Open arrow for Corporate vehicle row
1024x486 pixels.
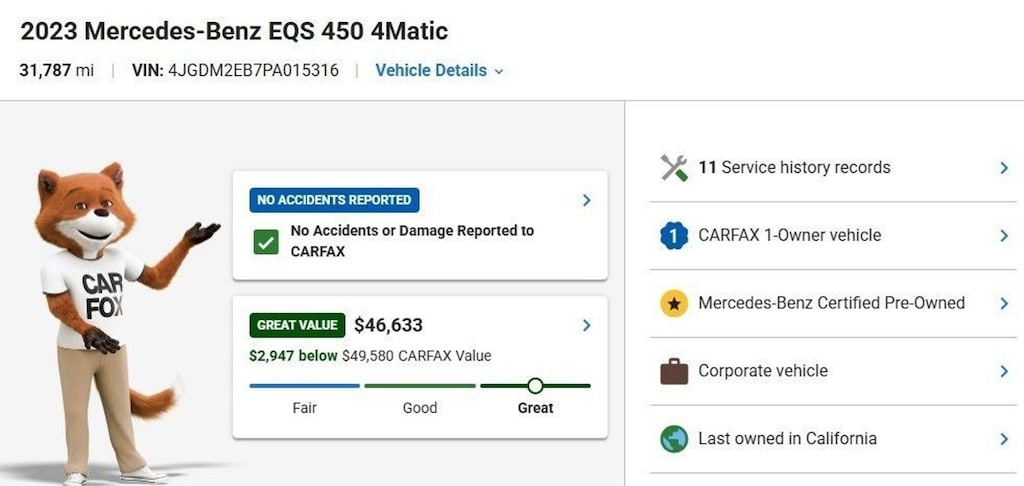point(1004,372)
